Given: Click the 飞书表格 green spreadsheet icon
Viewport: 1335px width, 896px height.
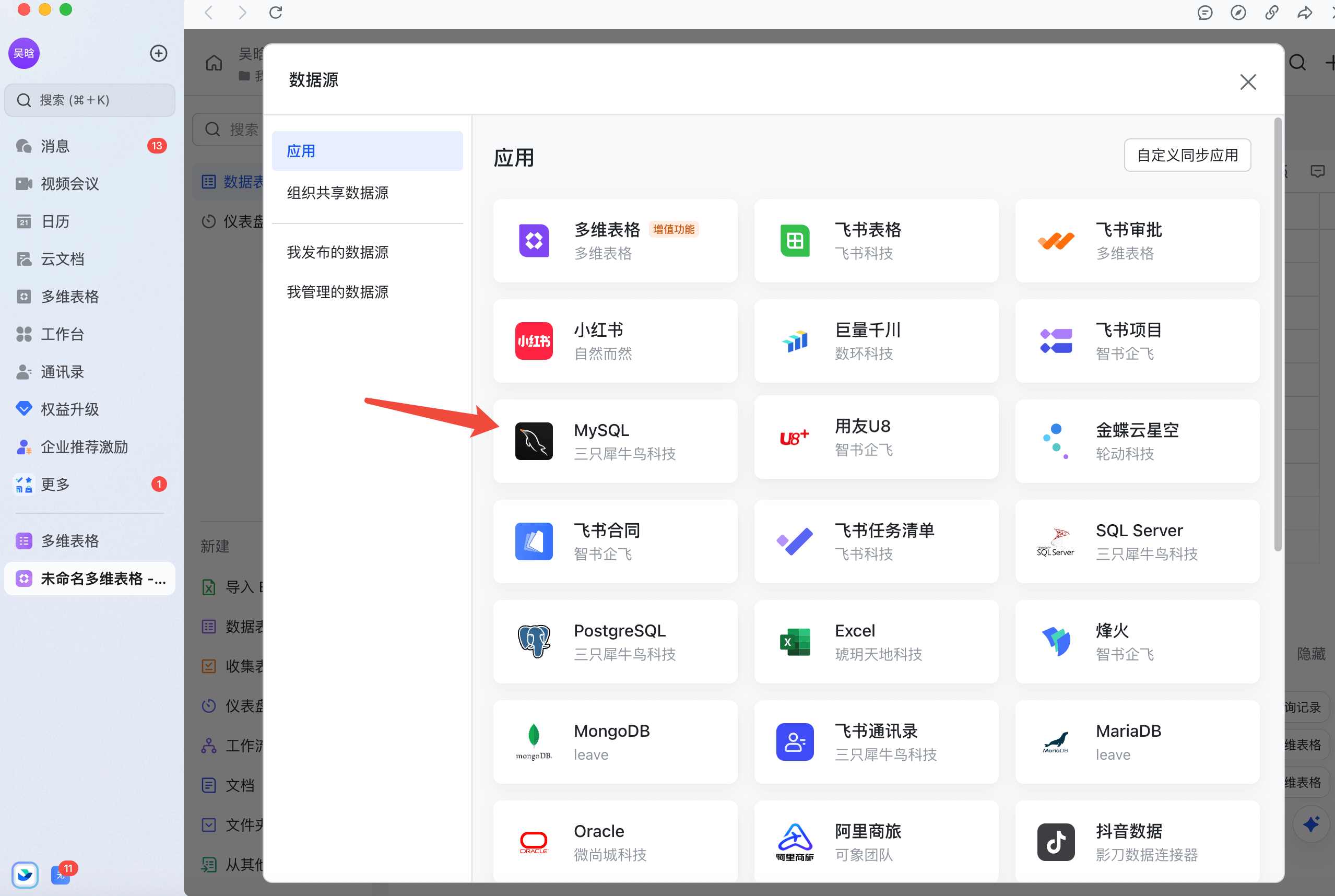Looking at the screenshot, I should [795, 241].
